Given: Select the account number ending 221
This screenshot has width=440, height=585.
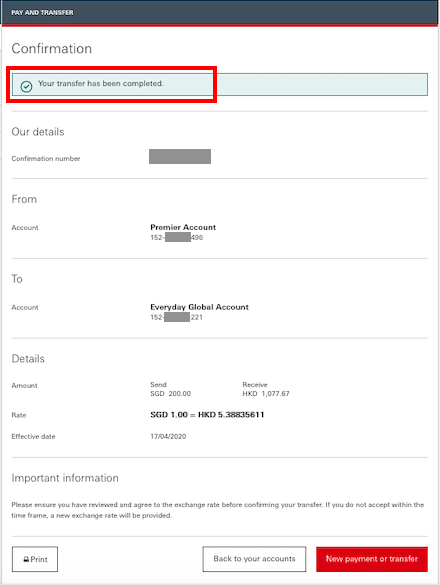Looking at the screenshot, I should point(176,317).
